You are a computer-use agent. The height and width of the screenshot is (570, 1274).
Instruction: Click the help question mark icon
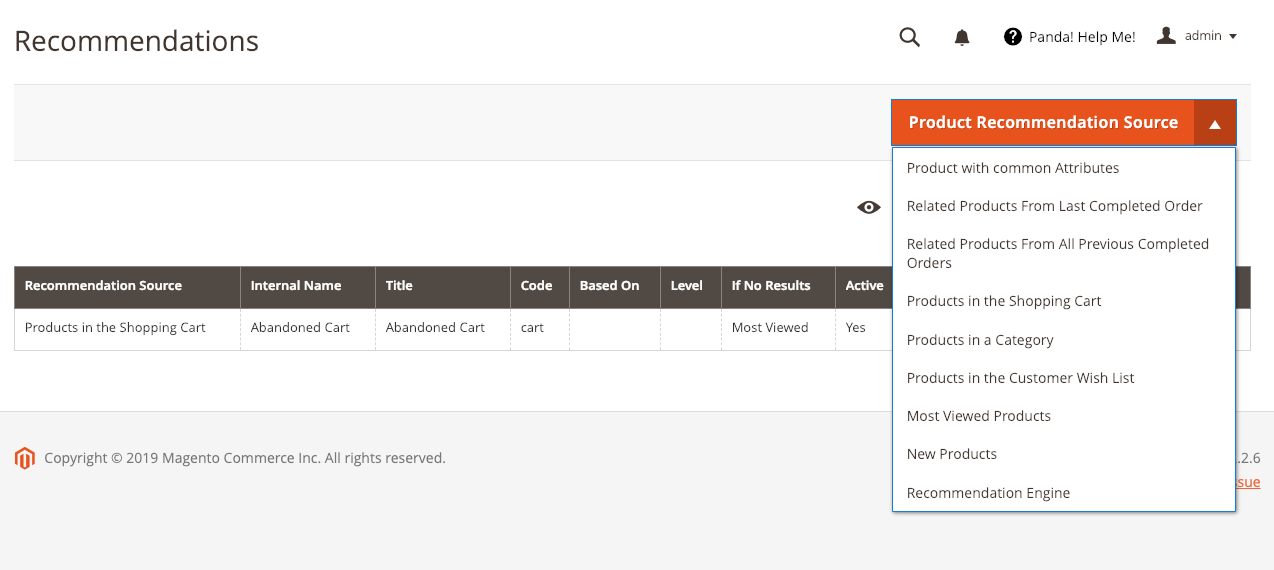click(1013, 37)
